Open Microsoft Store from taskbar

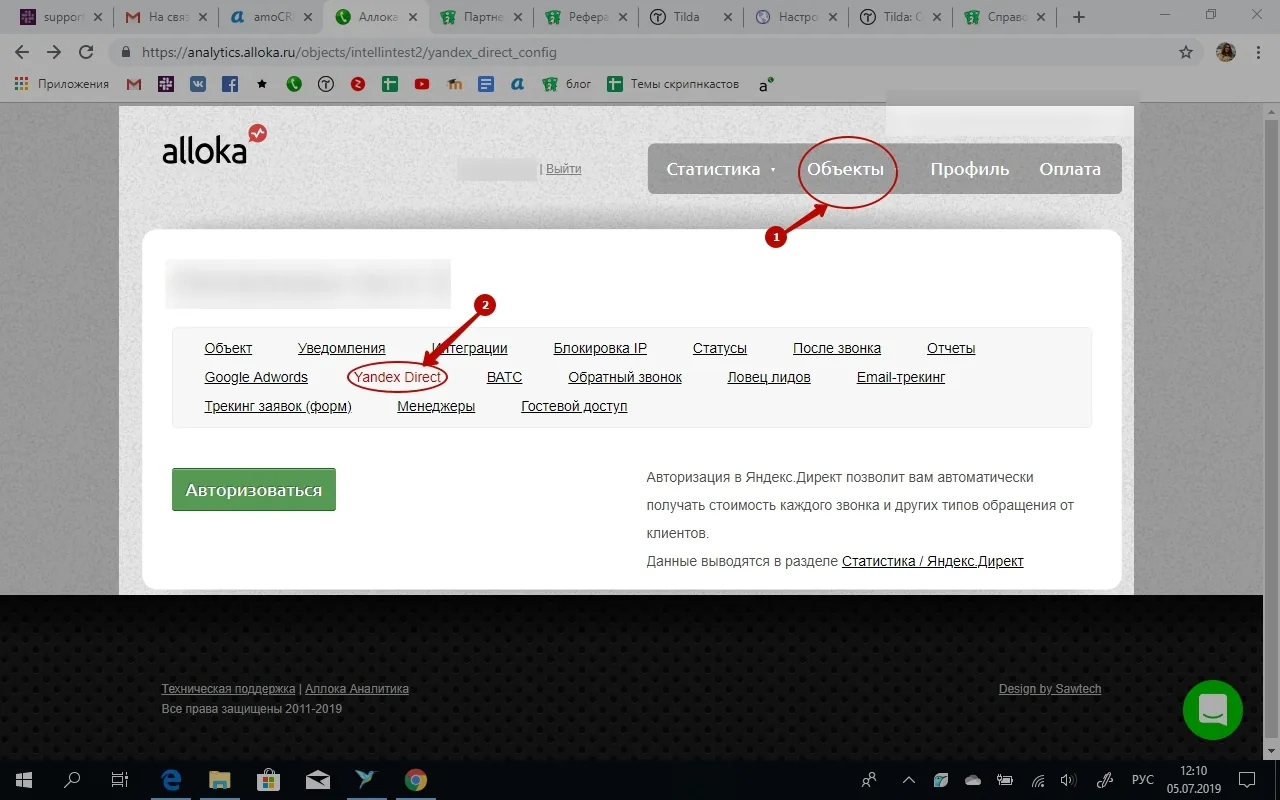click(268, 780)
